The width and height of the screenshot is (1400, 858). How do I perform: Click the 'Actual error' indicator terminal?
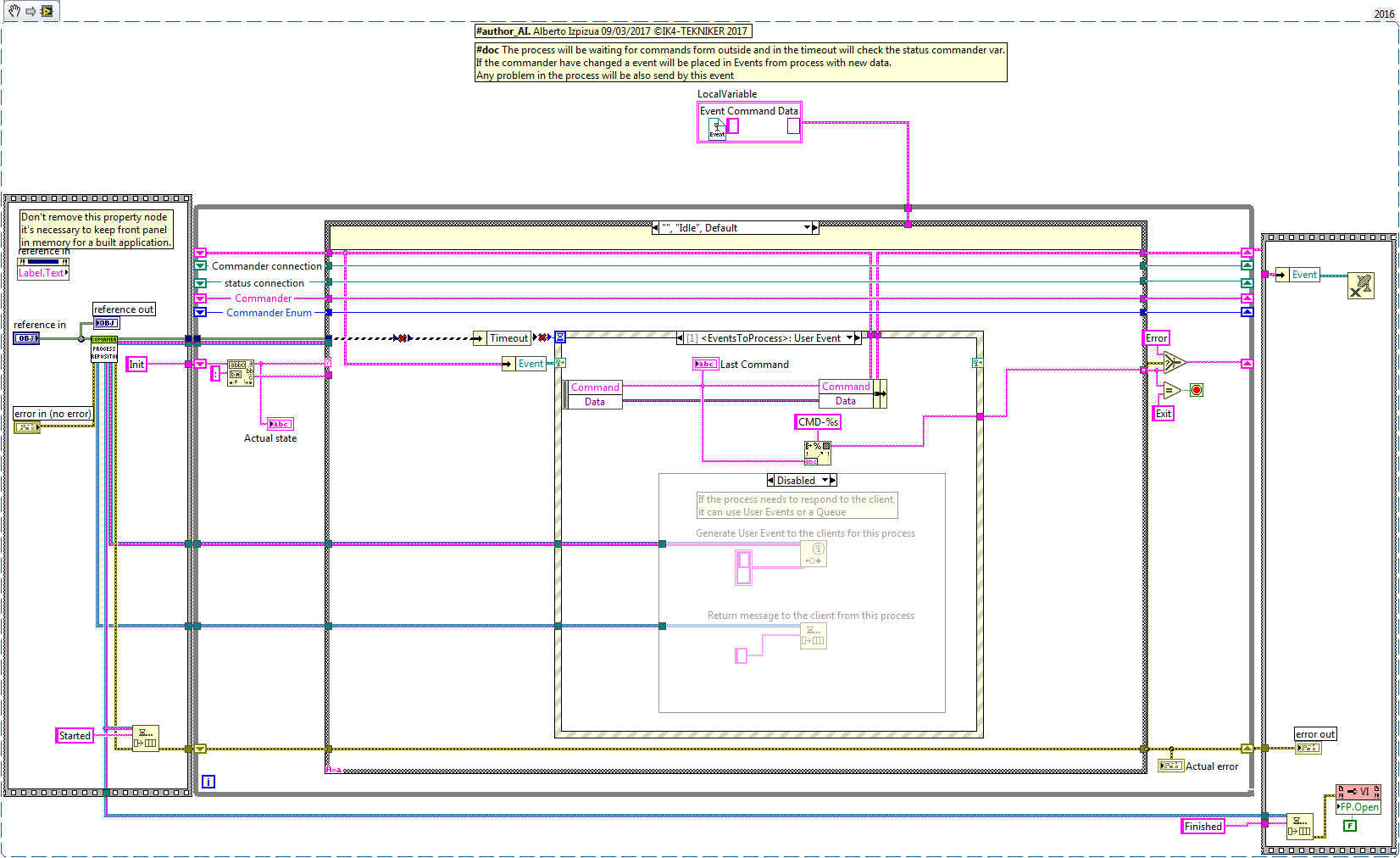click(x=1170, y=766)
